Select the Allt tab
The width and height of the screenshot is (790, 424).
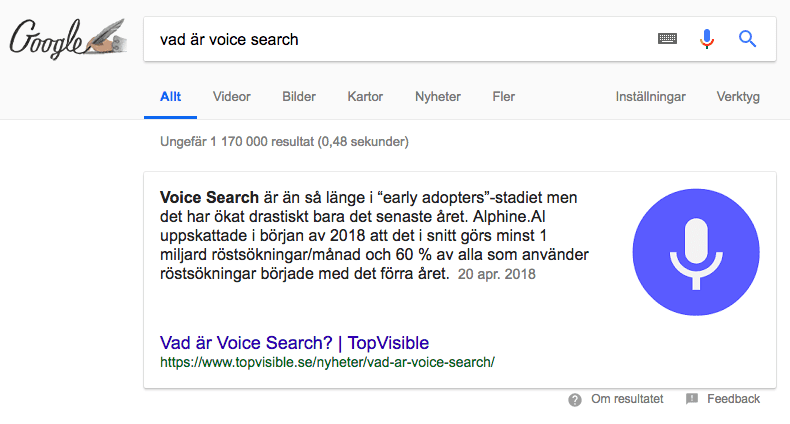(x=171, y=97)
